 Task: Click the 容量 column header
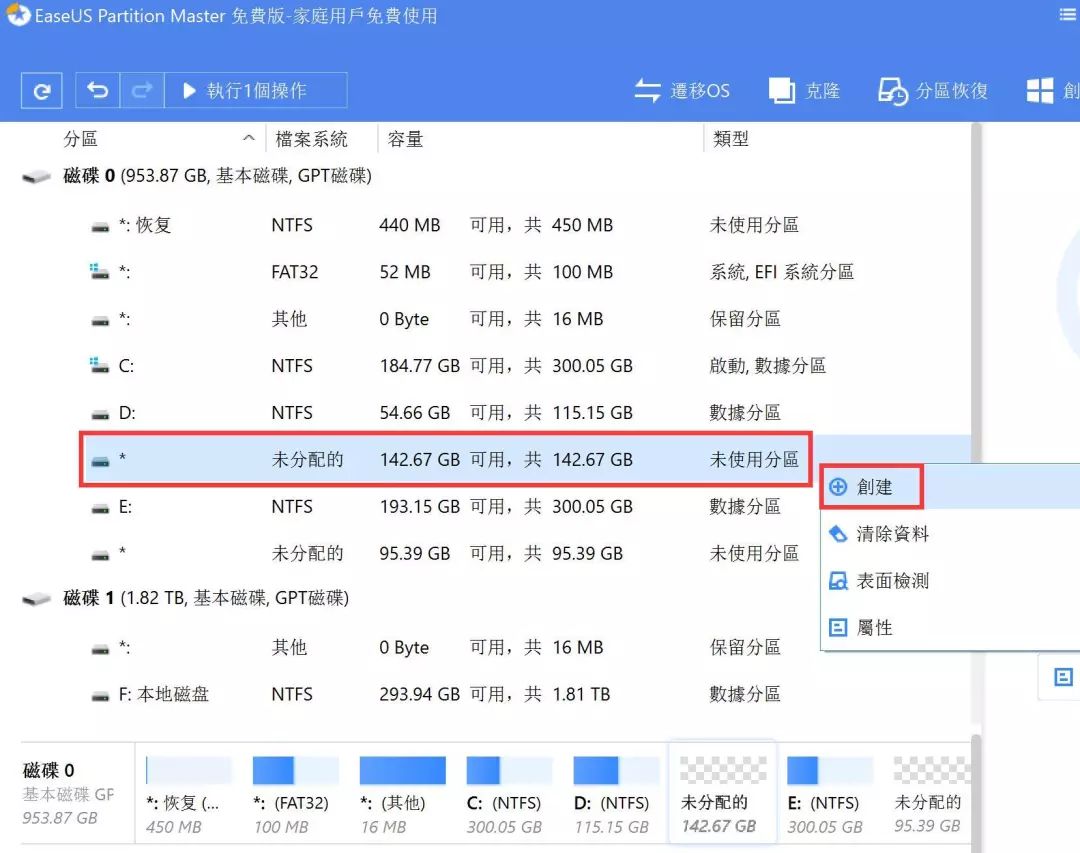405,139
